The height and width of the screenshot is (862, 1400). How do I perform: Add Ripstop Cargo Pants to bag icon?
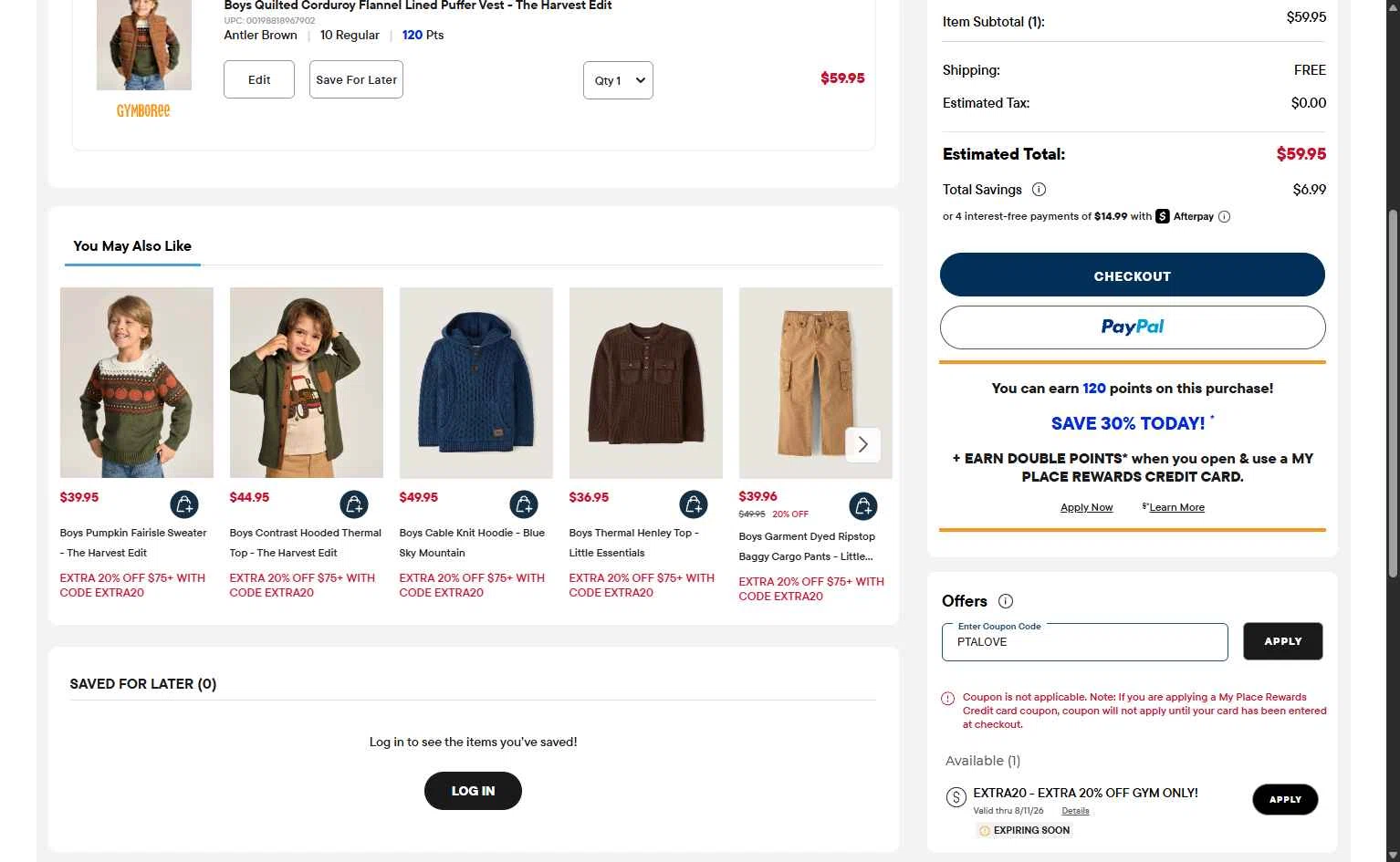(863, 505)
